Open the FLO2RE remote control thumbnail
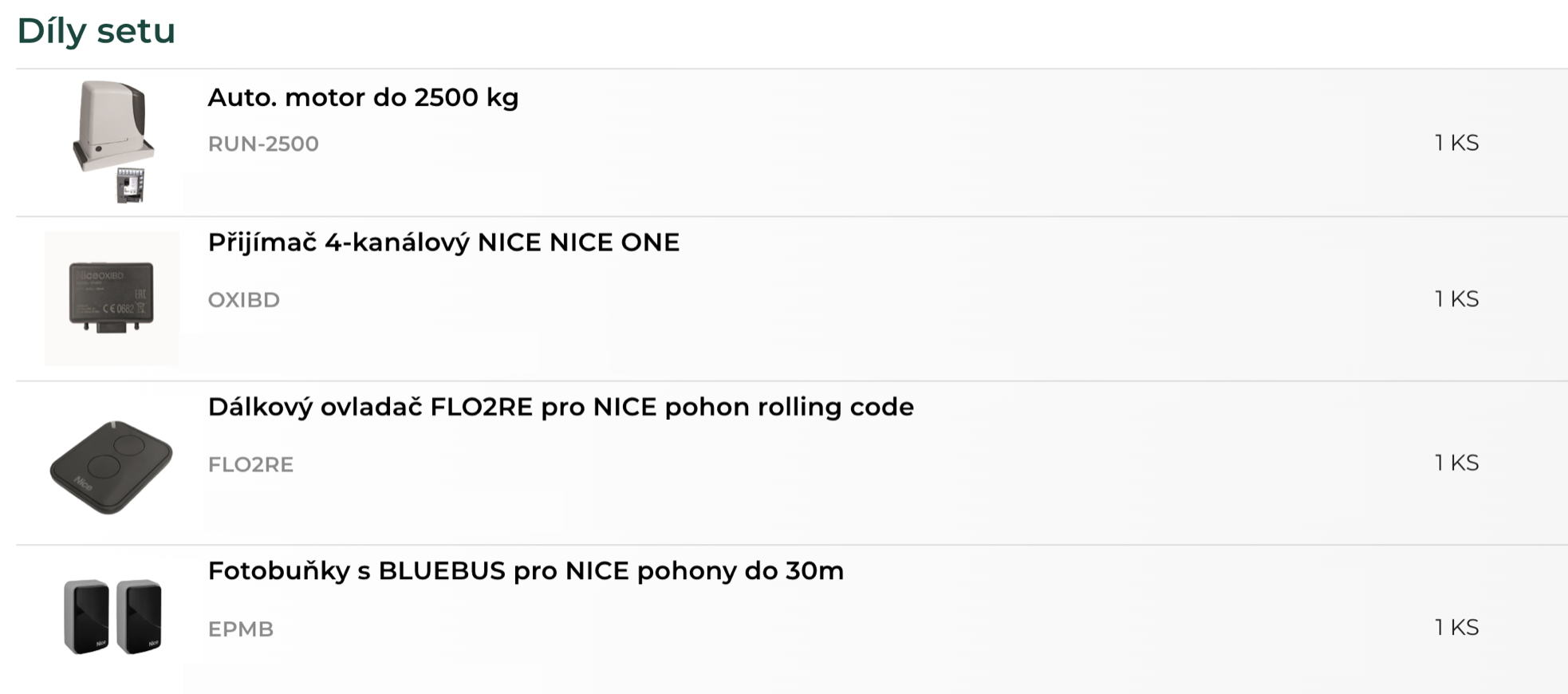Image resolution: width=1568 pixels, height=694 pixels. [111, 467]
